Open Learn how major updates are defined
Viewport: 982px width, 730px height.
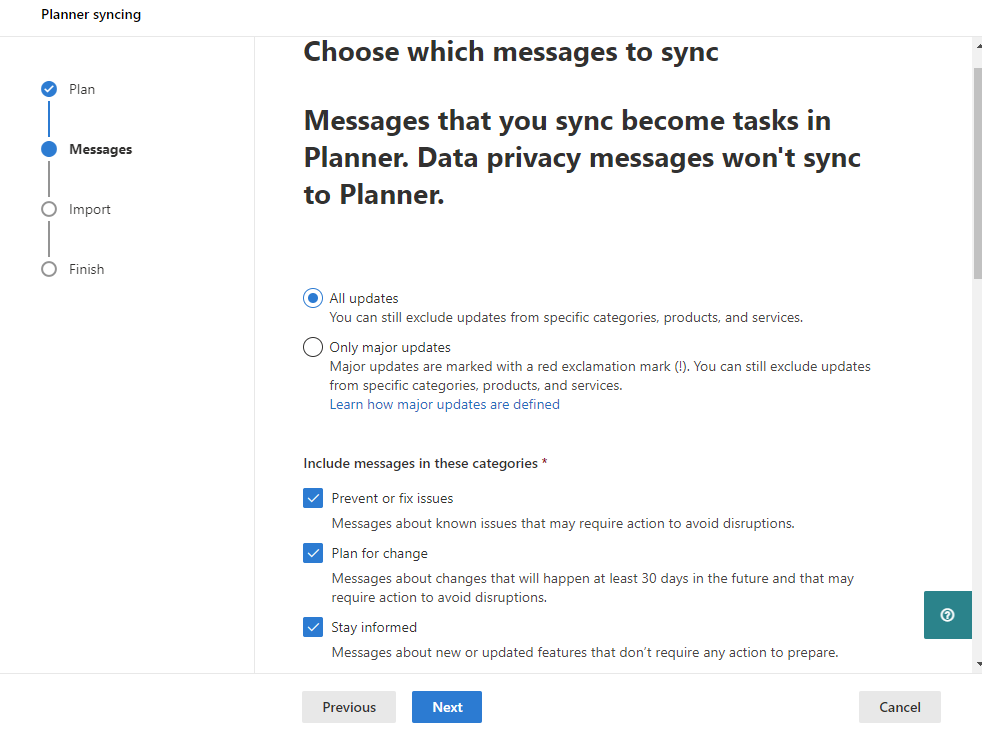(x=444, y=405)
